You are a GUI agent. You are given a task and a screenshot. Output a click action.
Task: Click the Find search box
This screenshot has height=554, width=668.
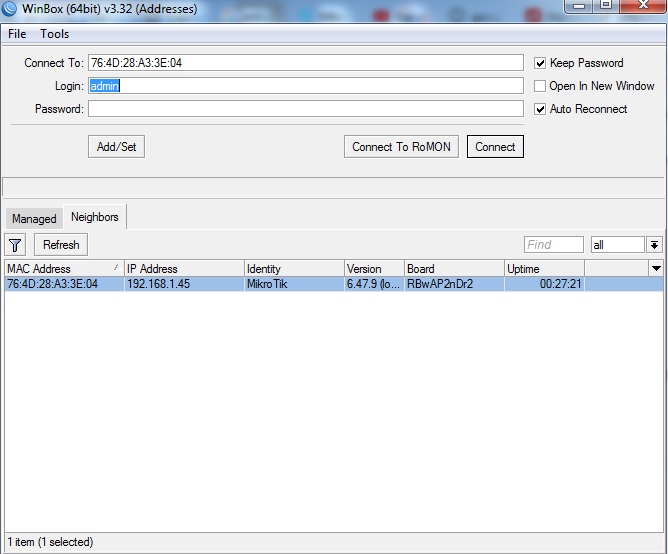(x=553, y=245)
